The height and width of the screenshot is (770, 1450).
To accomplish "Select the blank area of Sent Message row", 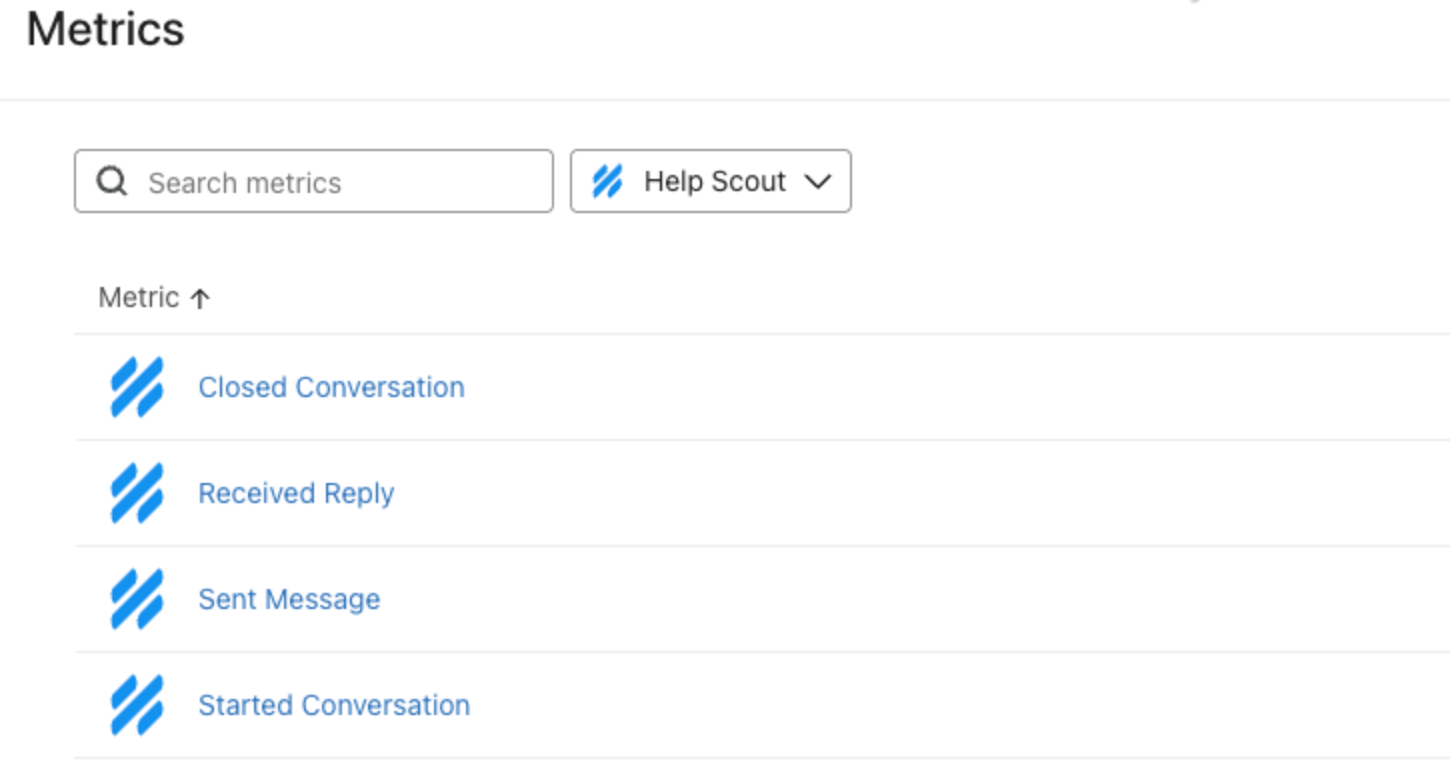I will [900, 599].
